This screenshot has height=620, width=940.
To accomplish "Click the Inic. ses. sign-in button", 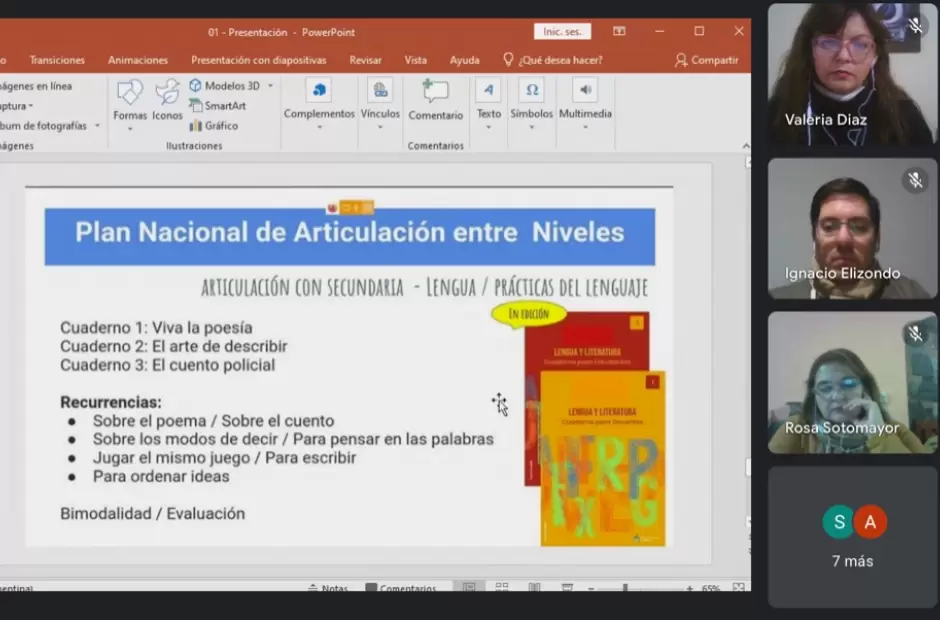I will [x=562, y=32].
